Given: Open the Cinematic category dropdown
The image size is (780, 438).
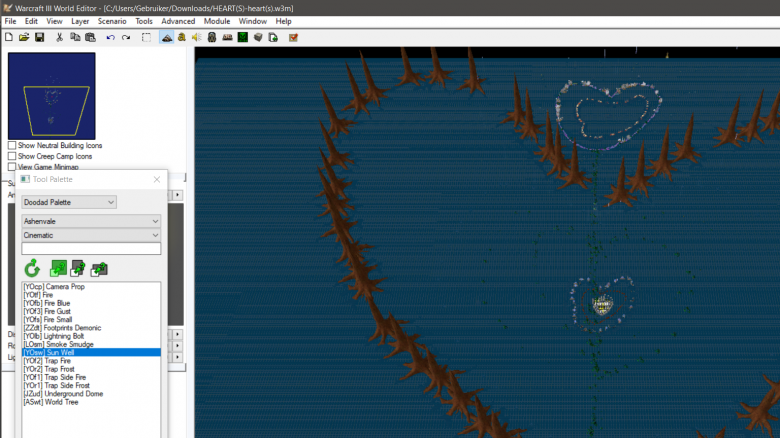Looking at the screenshot, I should (x=91, y=235).
